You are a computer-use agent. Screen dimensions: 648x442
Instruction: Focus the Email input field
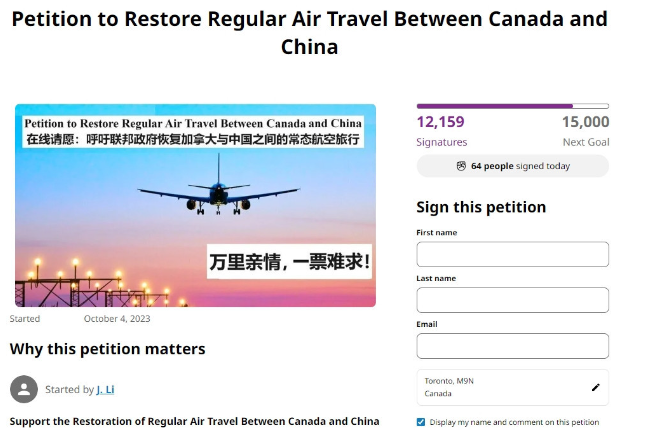coord(512,346)
